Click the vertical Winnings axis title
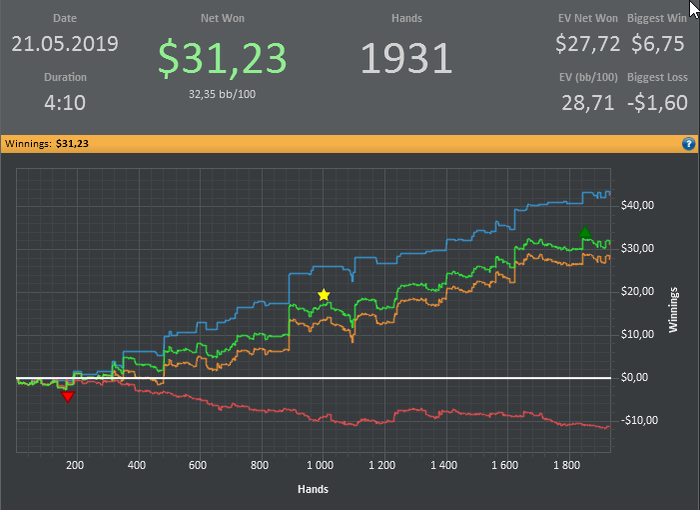700x510 pixels. pos(673,310)
